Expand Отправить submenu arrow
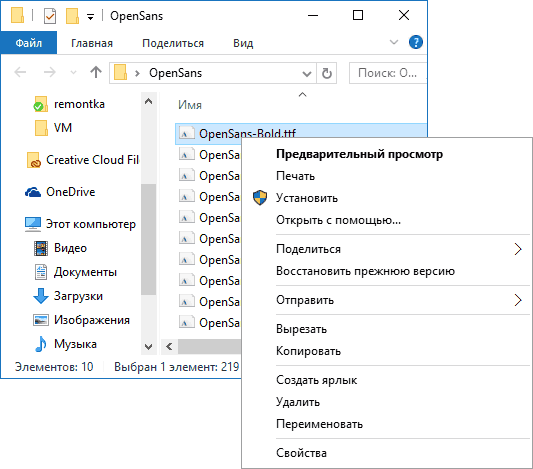 coord(518,300)
